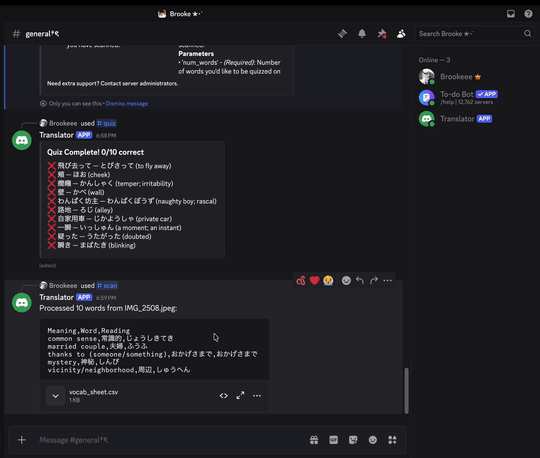Click the notification bell icon
Viewport: 540px width, 458px height.
tap(362, 34)
